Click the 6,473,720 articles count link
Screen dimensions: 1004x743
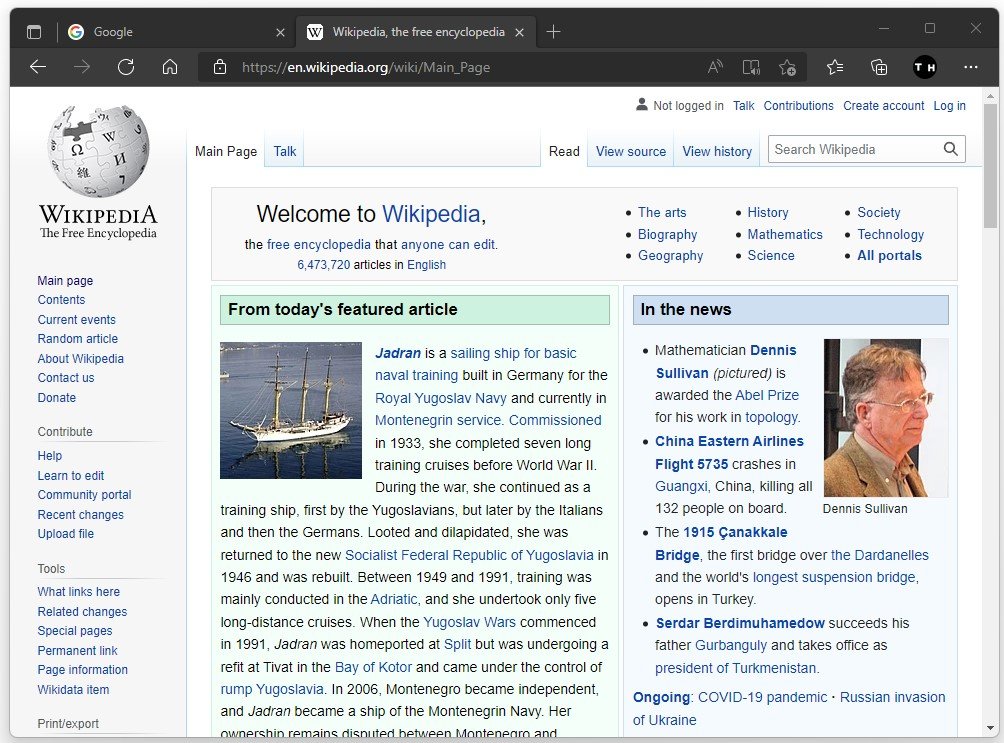pos(323,265)
